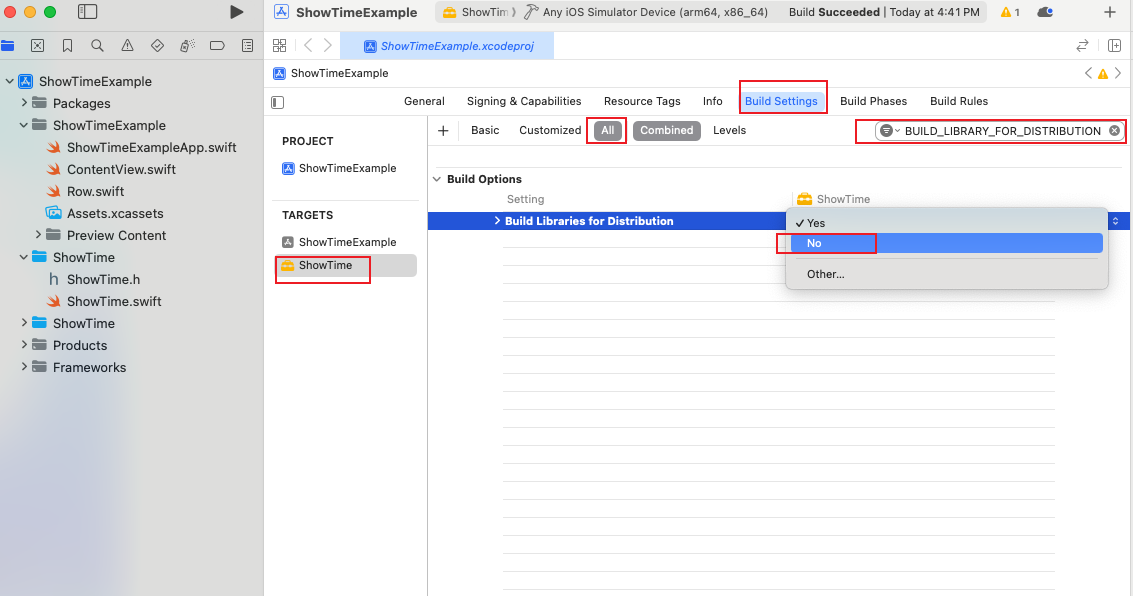Show All build settings
The height and width of the screenshot is (596, 1133).
[608, 131]
